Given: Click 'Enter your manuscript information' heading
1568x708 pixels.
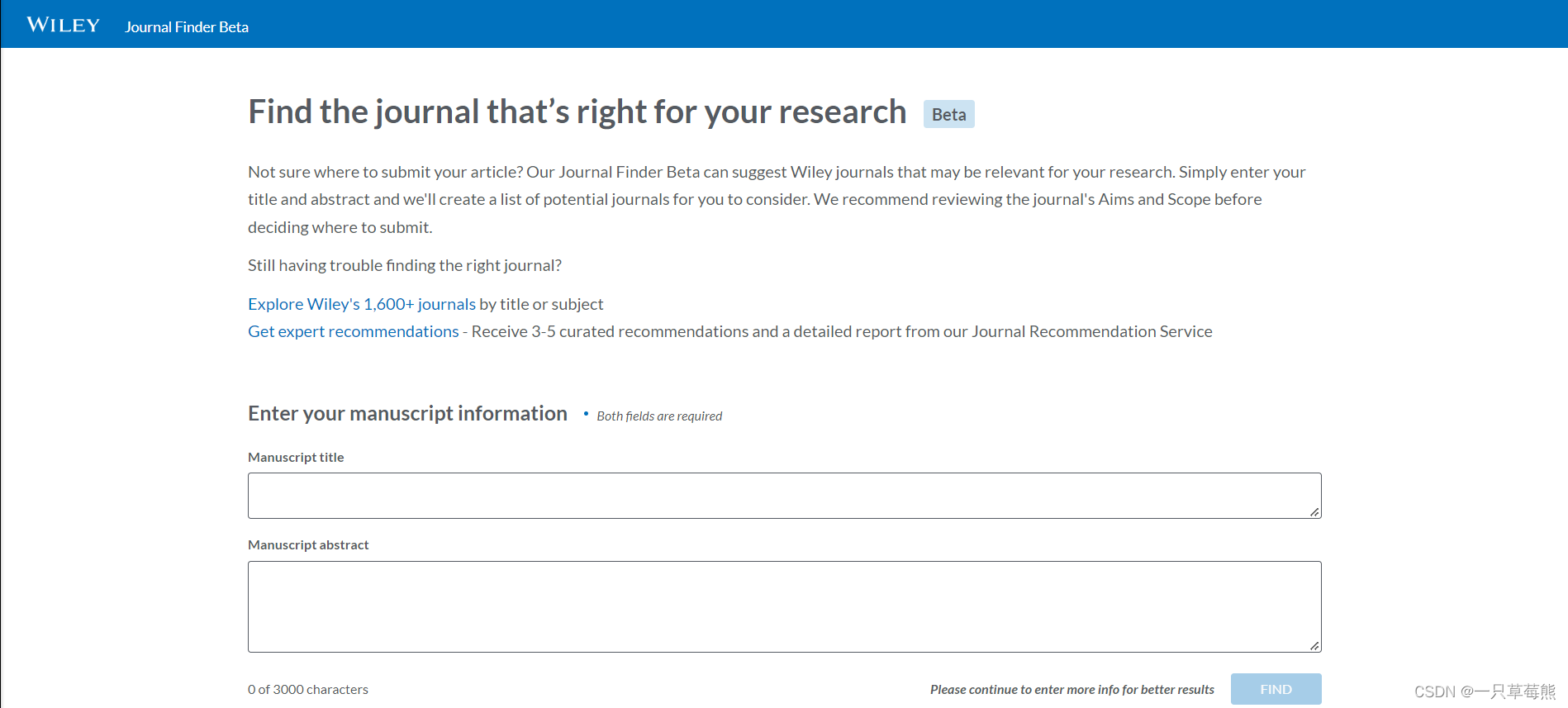Looking at the screenshot, I should [407, 413].
